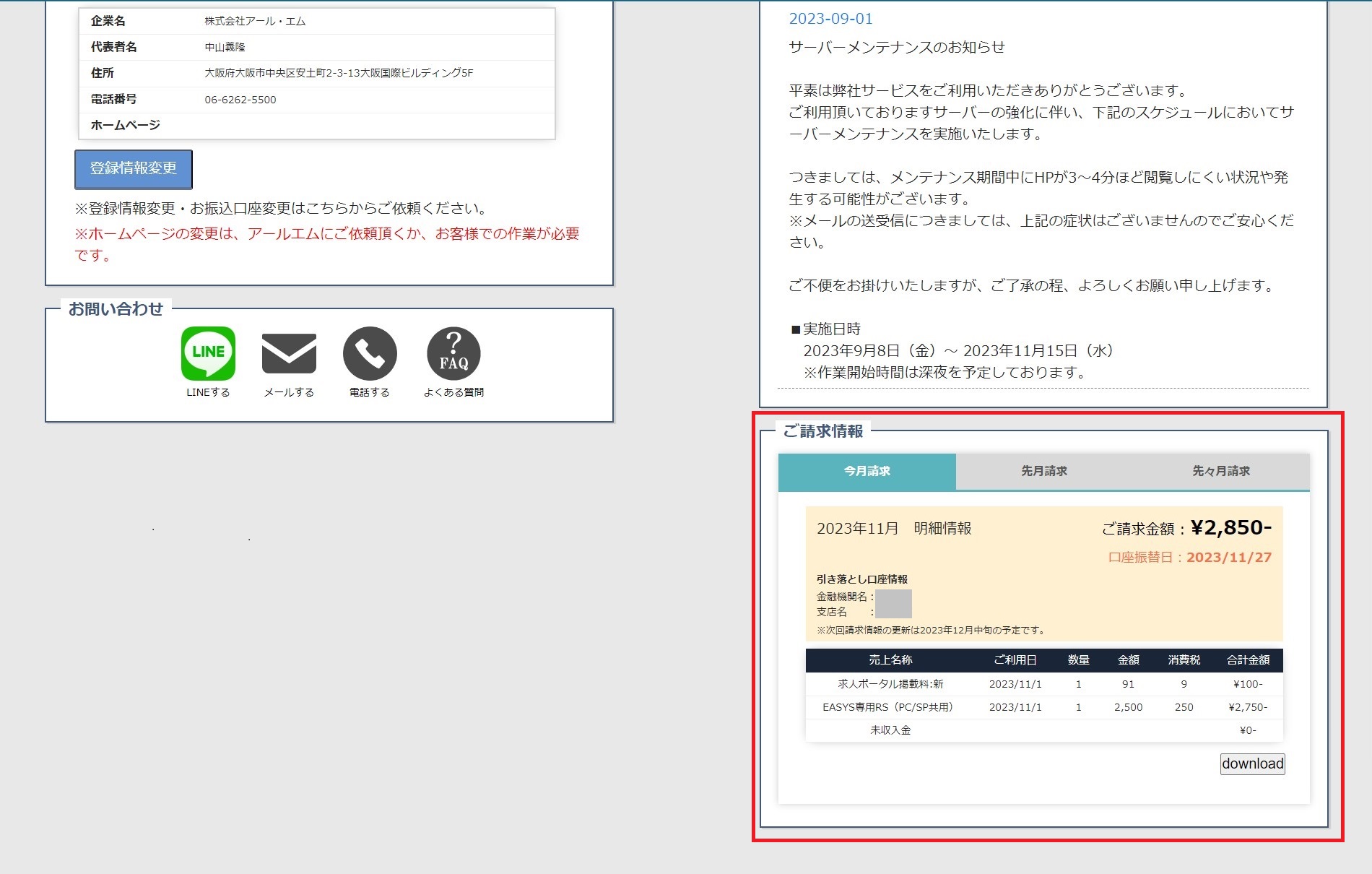Switch to the 先月請求 tab
Image resolution: width=1372 pixels, height=874 pixels.
[x=1043, y=471]
